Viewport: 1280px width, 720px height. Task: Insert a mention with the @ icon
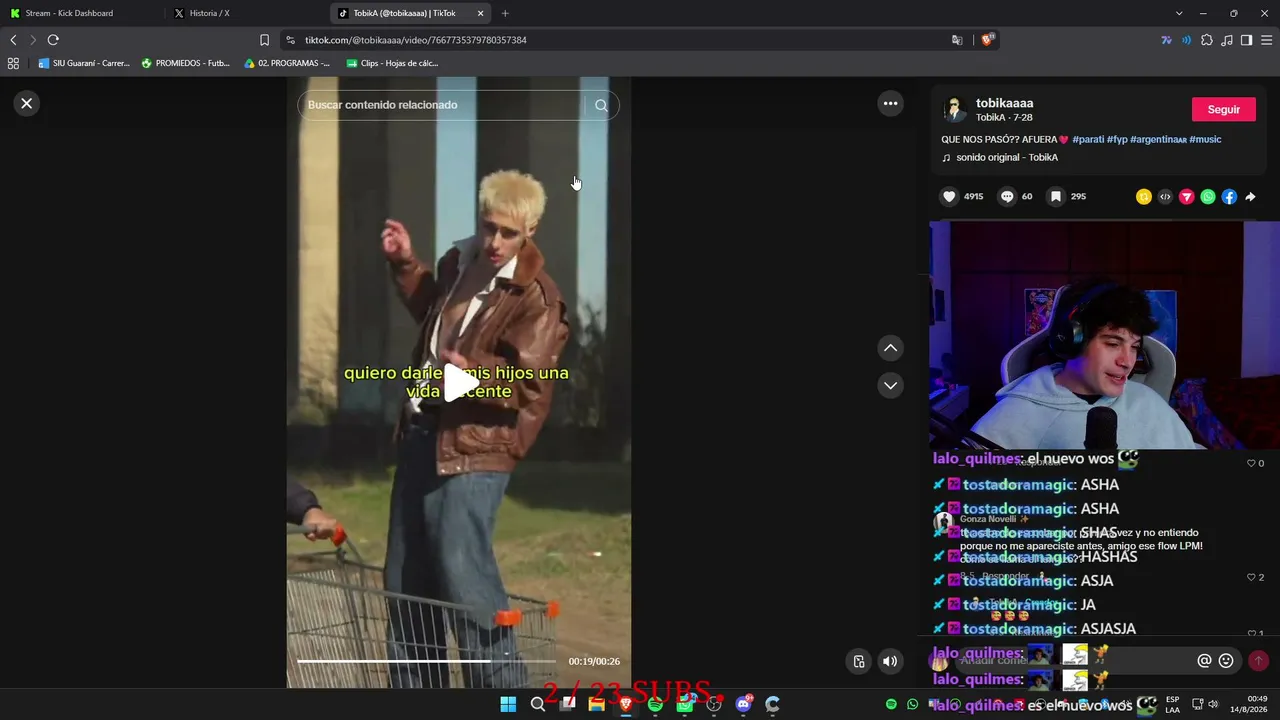coord(1204,661)
